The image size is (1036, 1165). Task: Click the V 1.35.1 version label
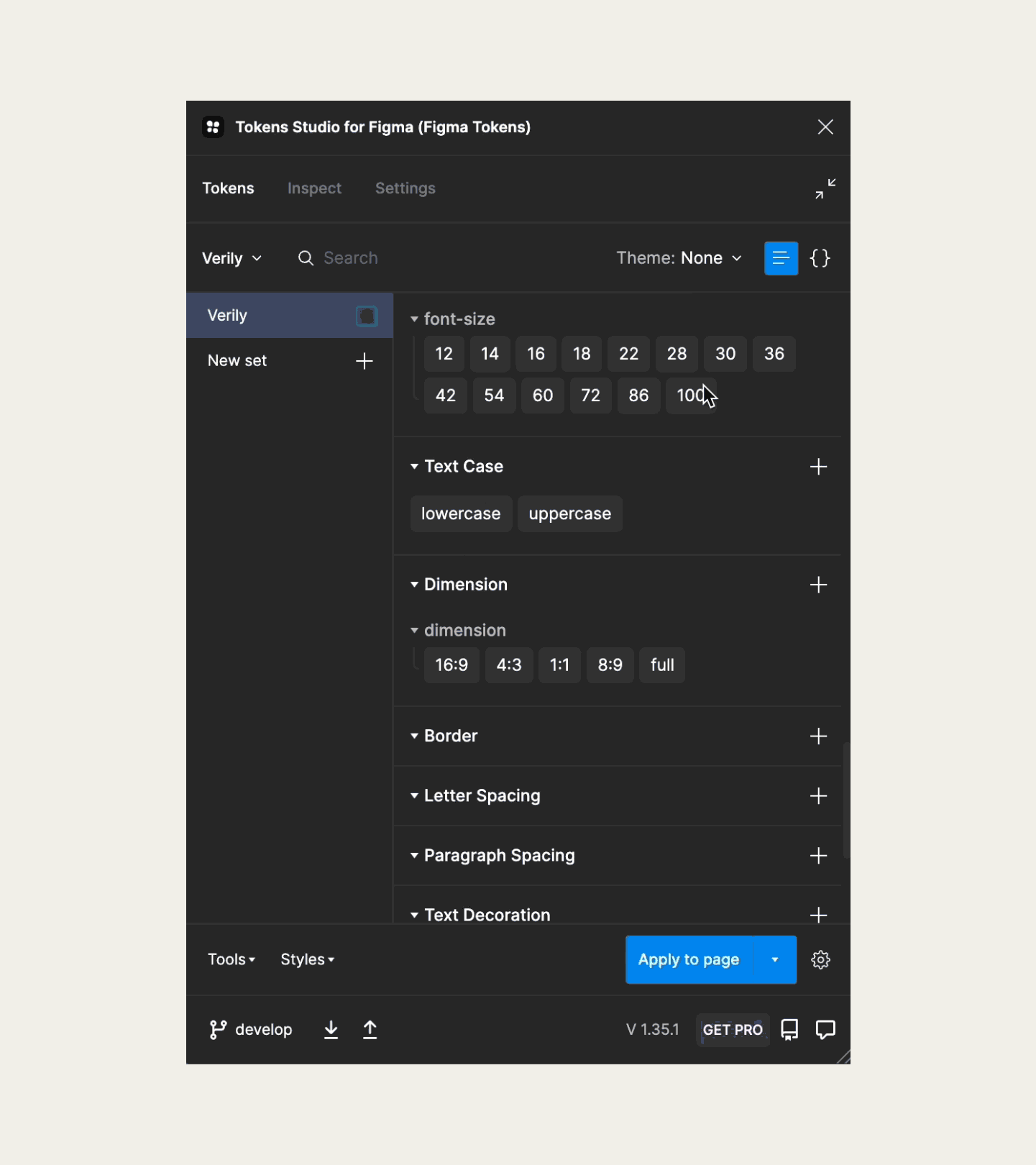(653, 1030)
